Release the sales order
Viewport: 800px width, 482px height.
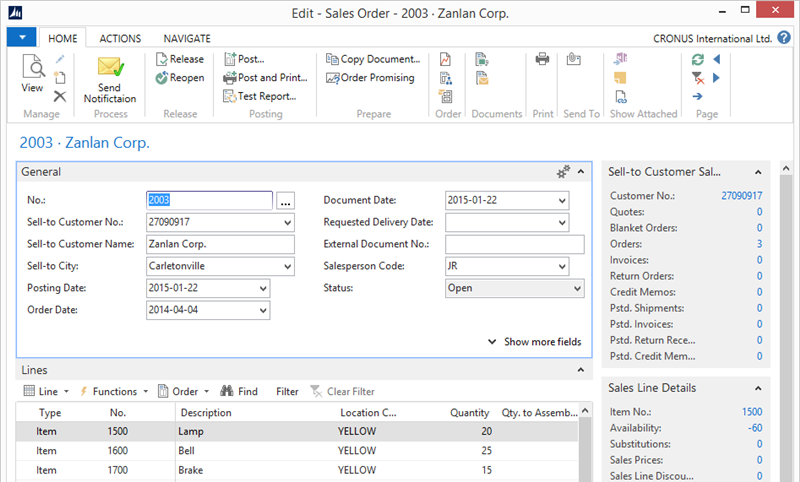pos(180,59)
